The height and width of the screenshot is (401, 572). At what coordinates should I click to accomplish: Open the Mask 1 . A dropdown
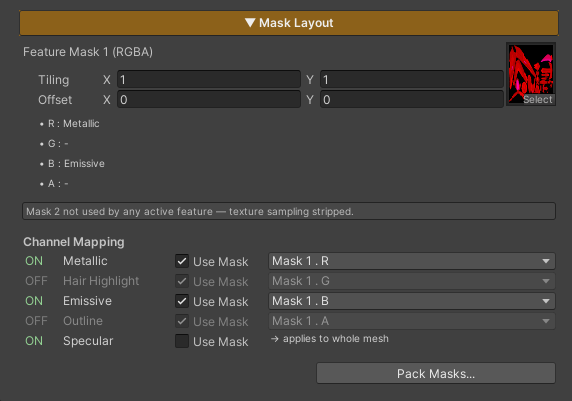pyautogui.click(x=412, y=321)
